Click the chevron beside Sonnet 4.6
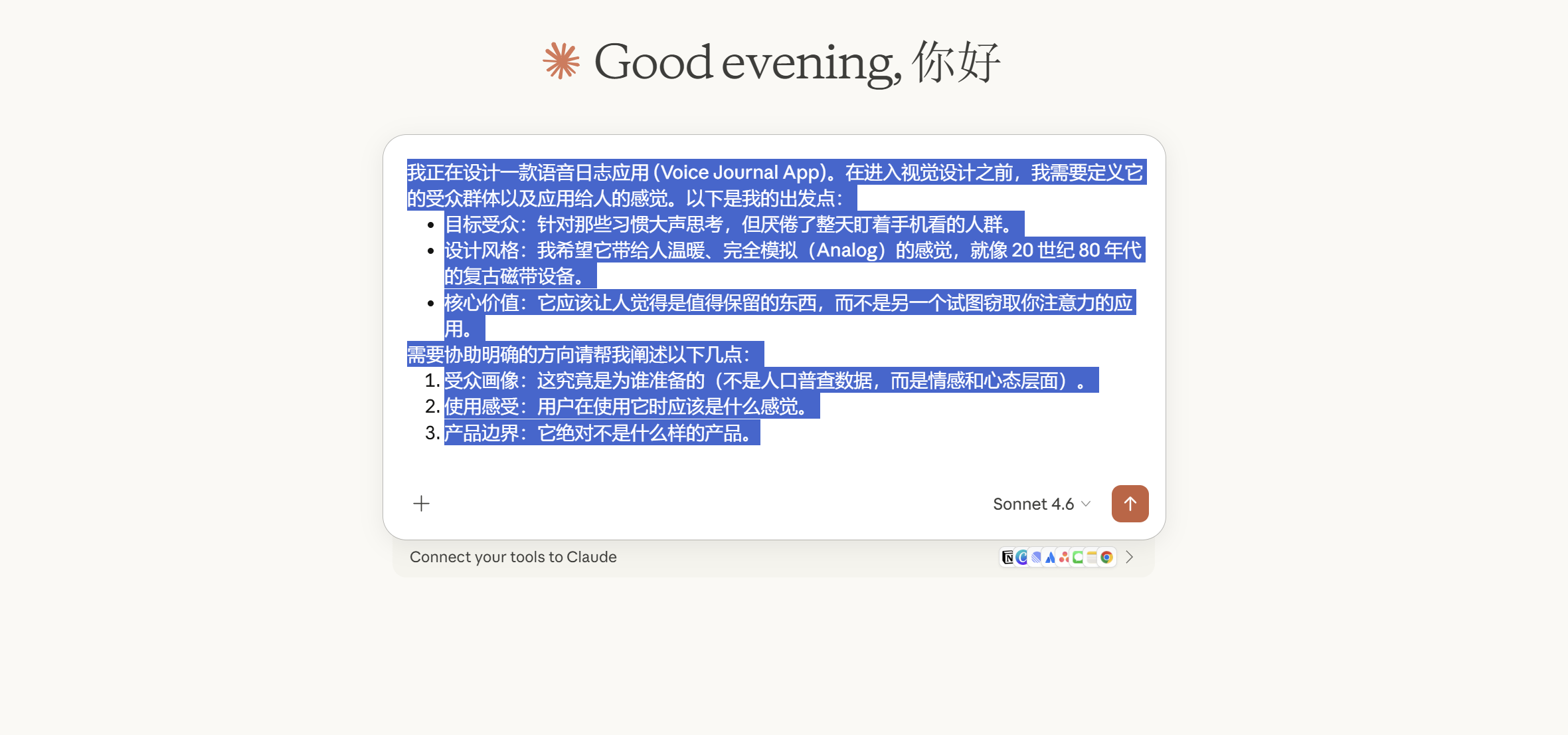 point(1086,504)
